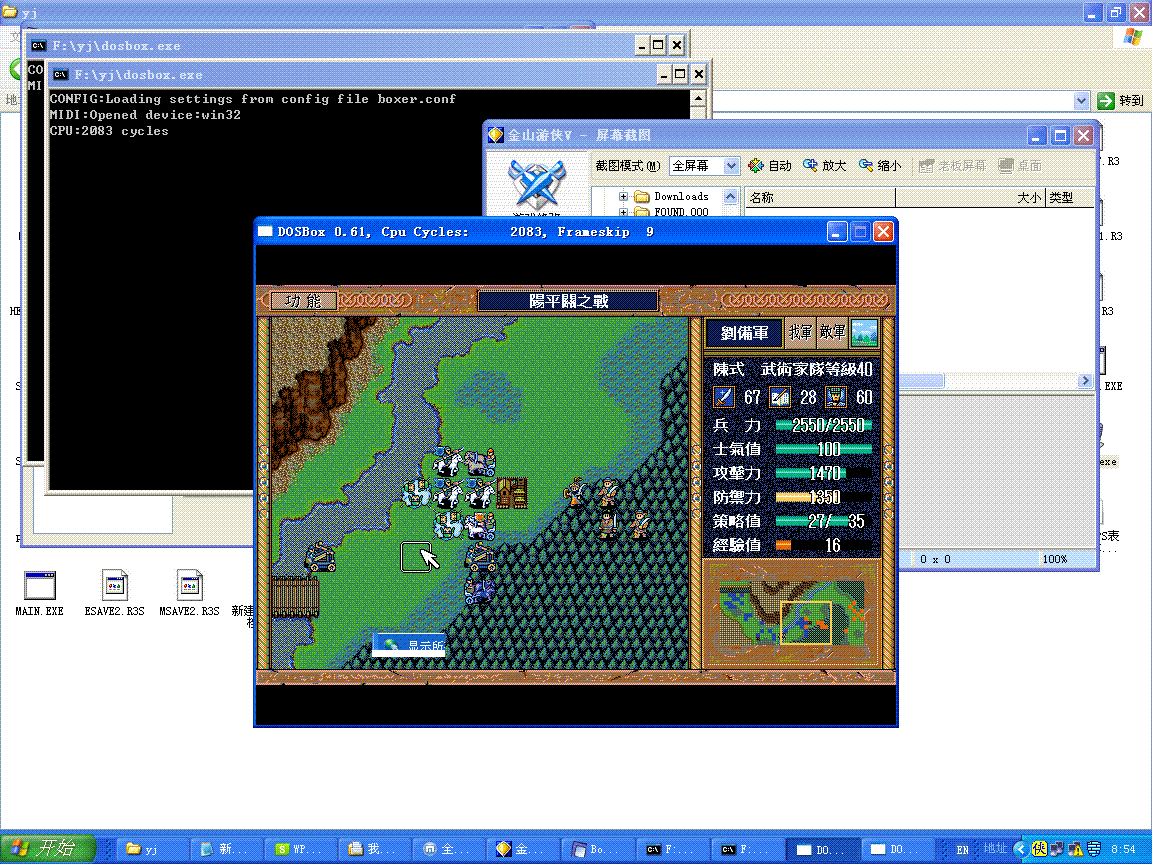1152x864 pixels.
Task: Click the EN language indicator
Action: point(962,850)
